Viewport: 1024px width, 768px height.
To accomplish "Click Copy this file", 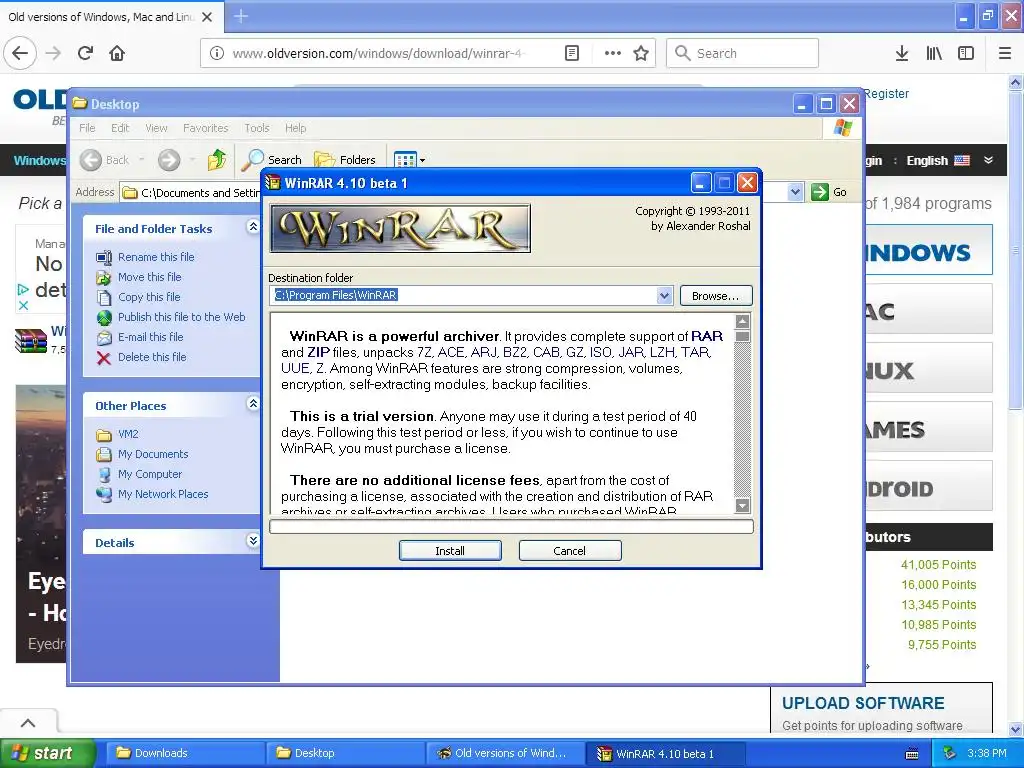I will (x=149, y=297).
